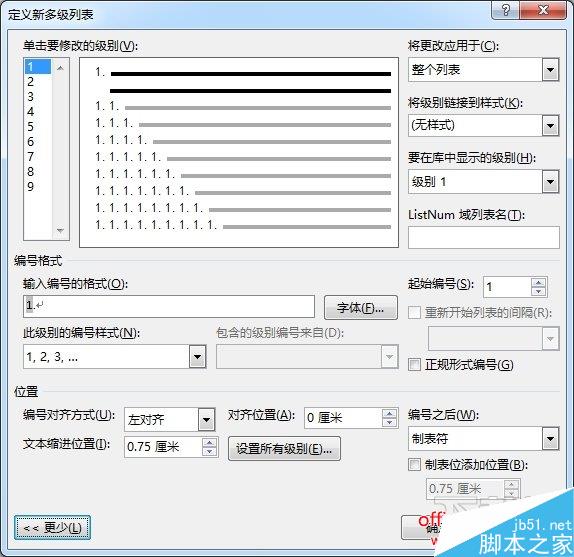Select level 1 in the level list
This screenshot has width=574, height=557.
point(38,67)
